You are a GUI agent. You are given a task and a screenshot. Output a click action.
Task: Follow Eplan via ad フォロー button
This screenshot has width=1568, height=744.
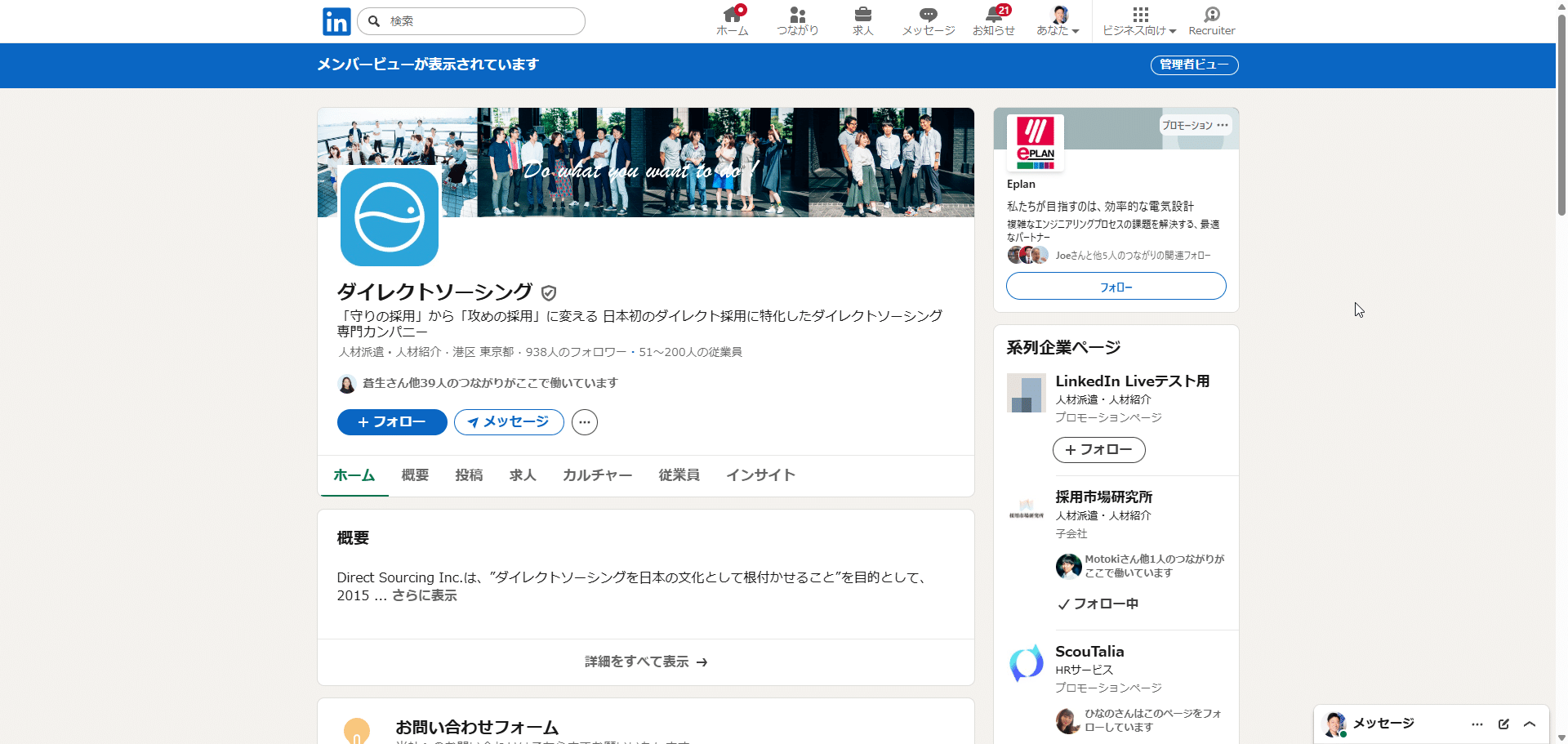click(1116, 287)
